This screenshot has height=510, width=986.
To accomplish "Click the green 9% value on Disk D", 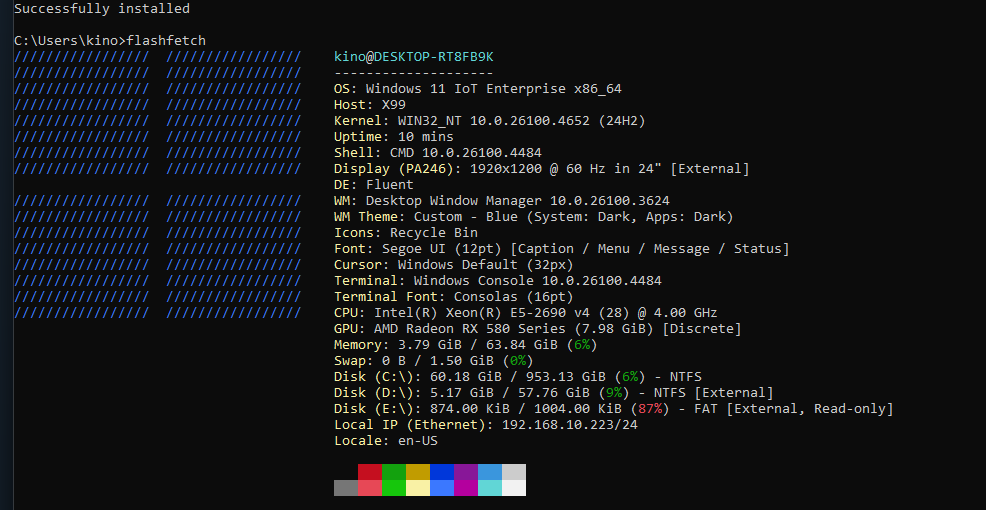I will 614,393.
